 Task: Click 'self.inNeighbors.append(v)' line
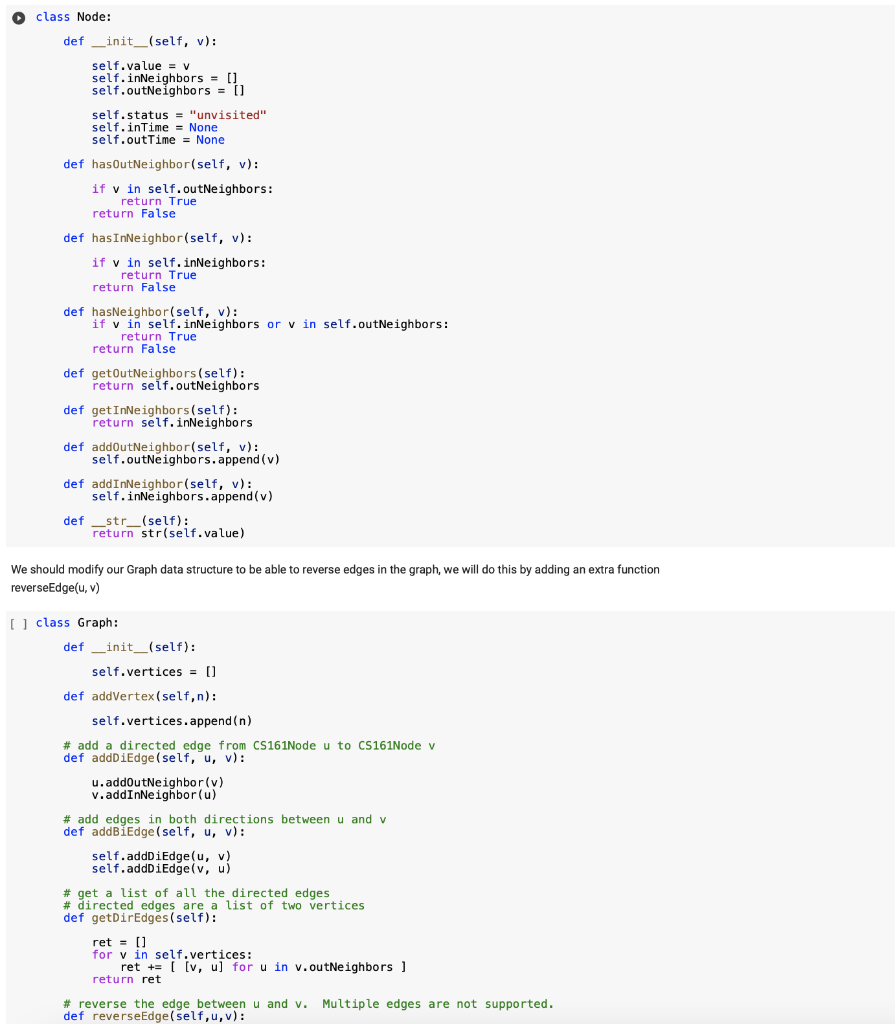[182, 496]
